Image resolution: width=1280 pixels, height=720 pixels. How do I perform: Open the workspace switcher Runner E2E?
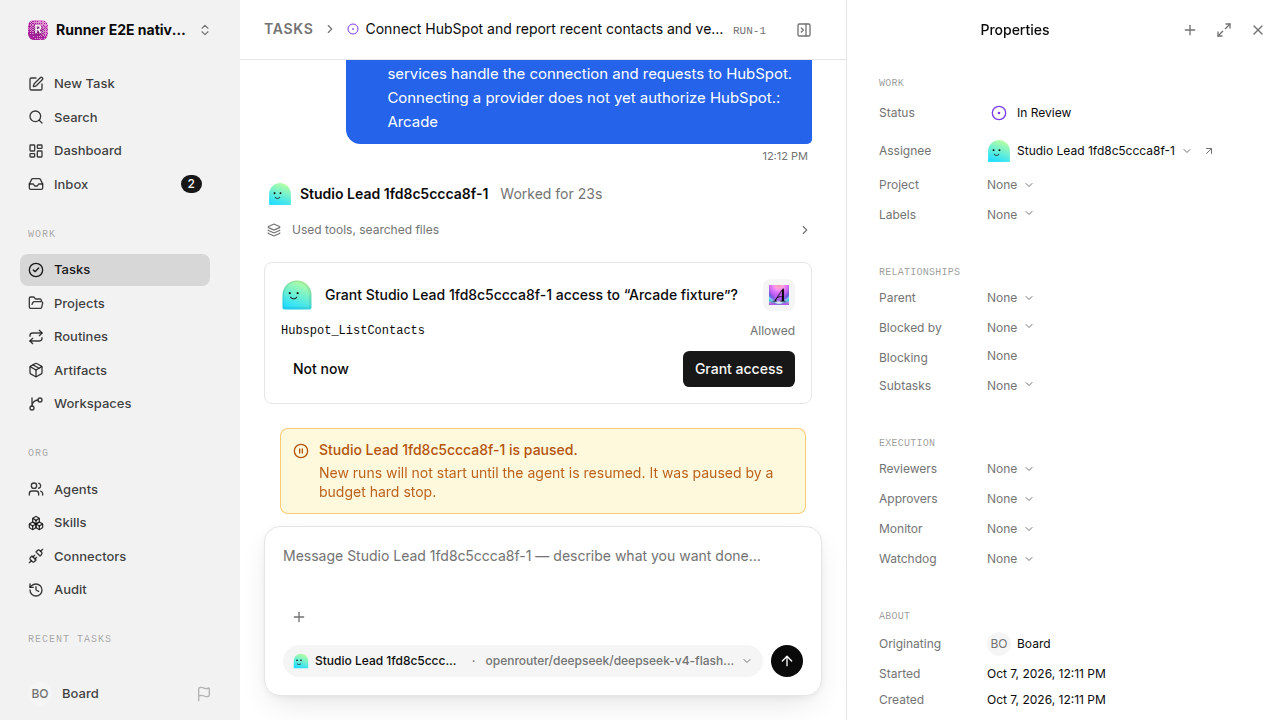tap(120, 30)
